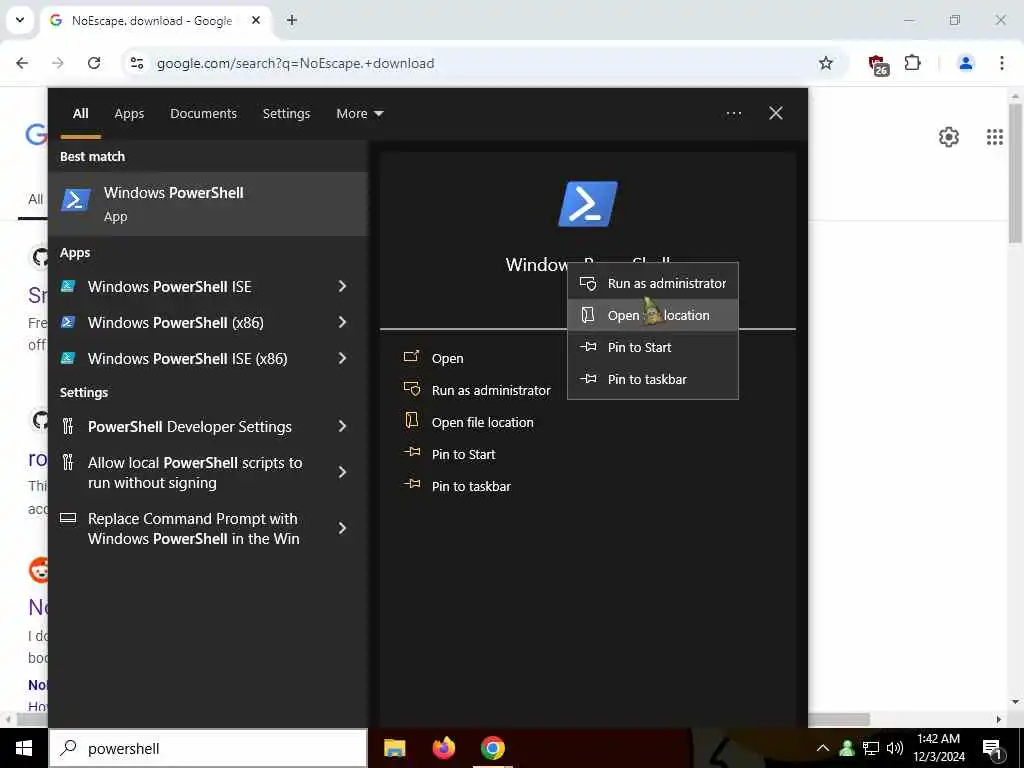Click Pin to taskbar in preview pane

point(456,486)
